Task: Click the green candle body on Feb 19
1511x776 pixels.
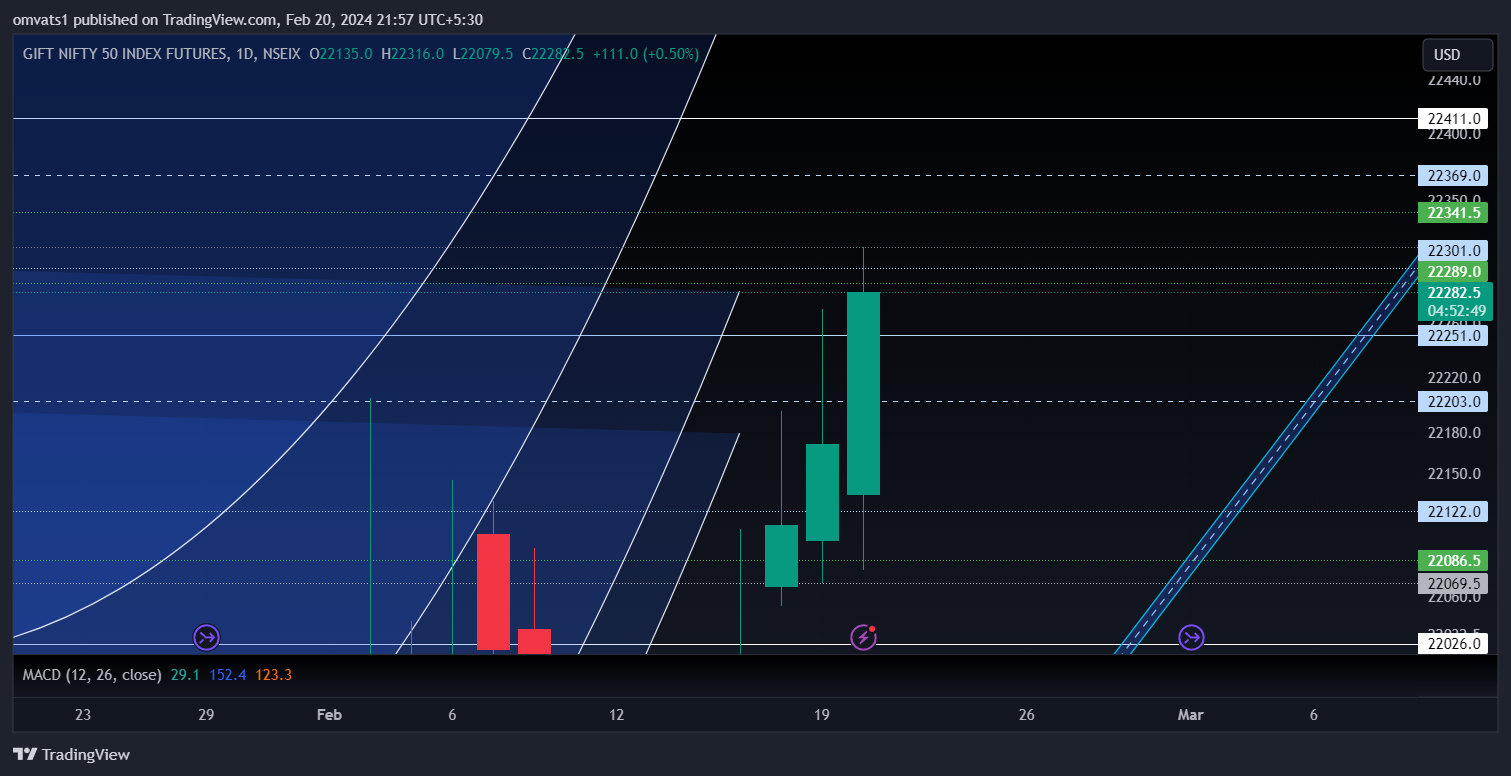Action: pos(822,492)
